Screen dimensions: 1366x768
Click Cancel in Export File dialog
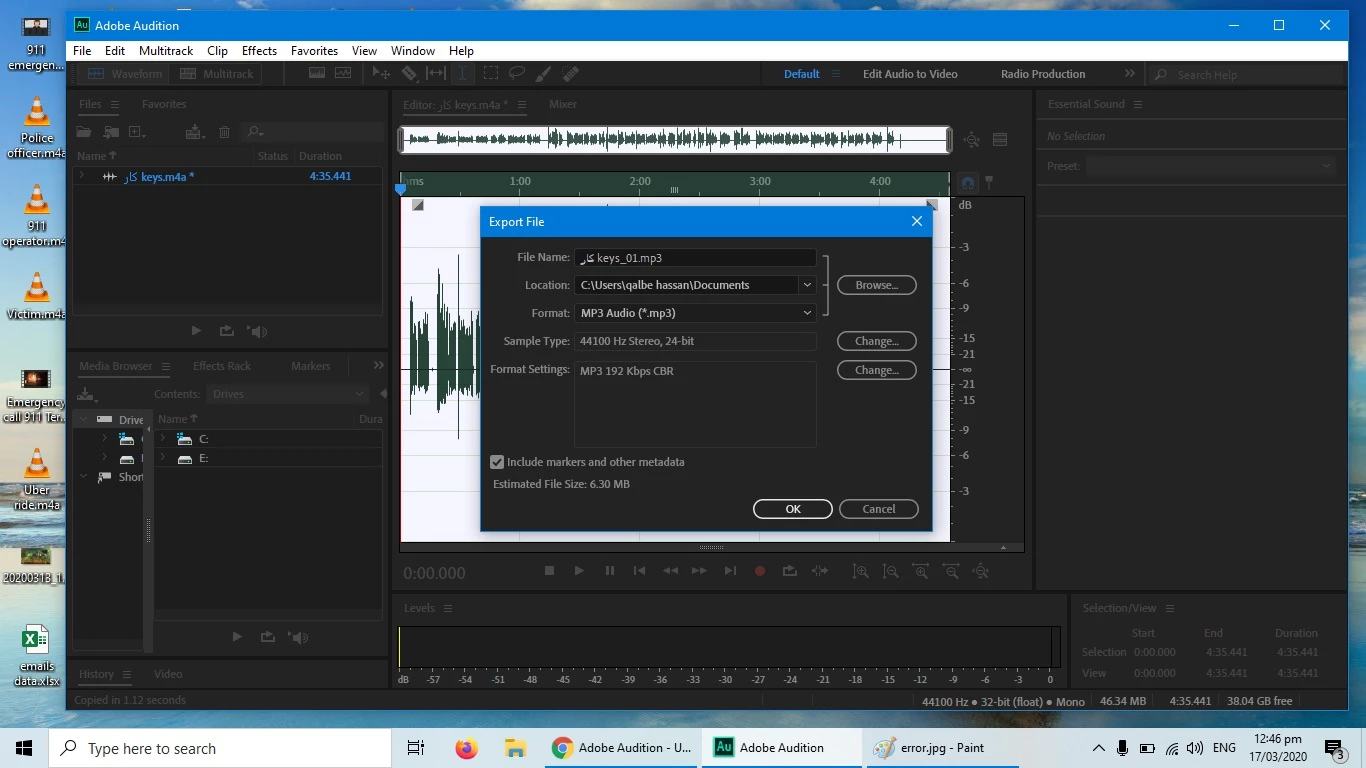(879, 509)
